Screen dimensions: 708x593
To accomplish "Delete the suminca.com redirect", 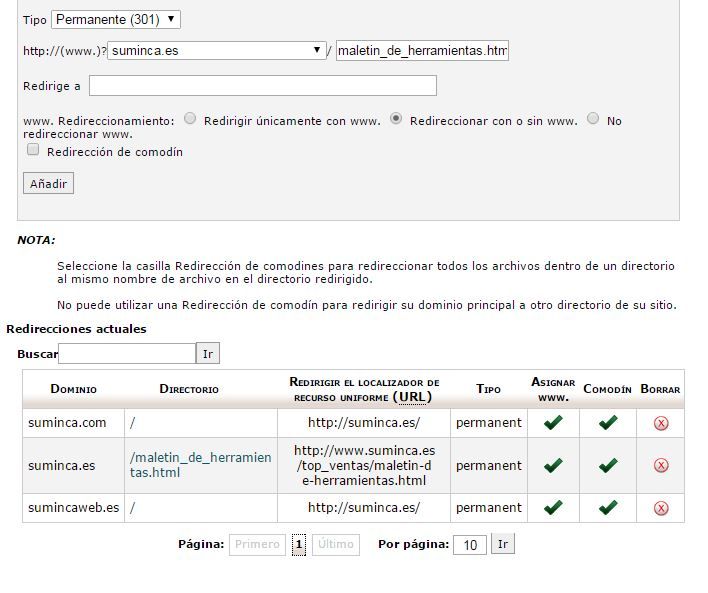I will tap(661, 423).
